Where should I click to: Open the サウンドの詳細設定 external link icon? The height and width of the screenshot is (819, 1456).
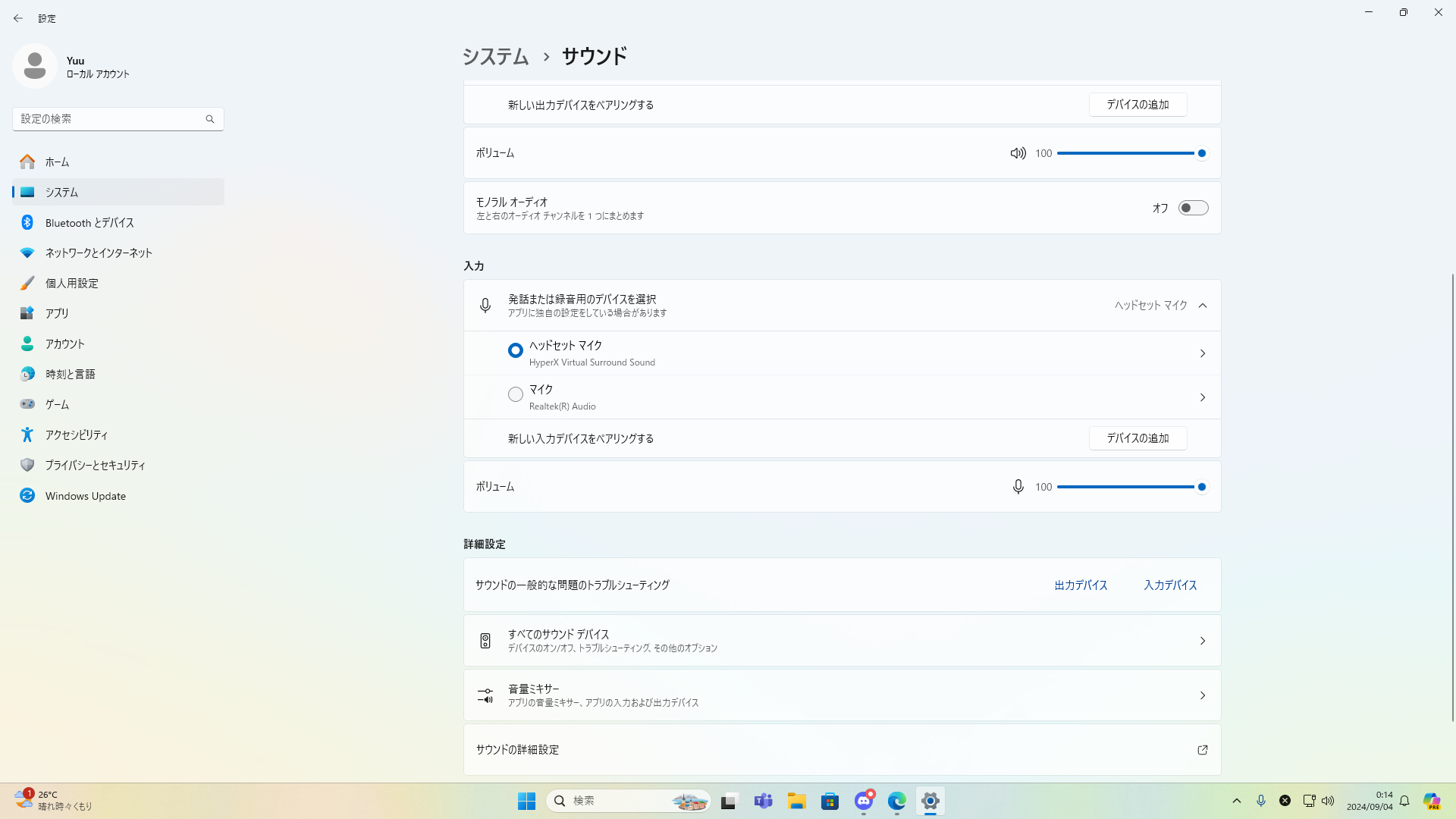tap(1202, 750)
